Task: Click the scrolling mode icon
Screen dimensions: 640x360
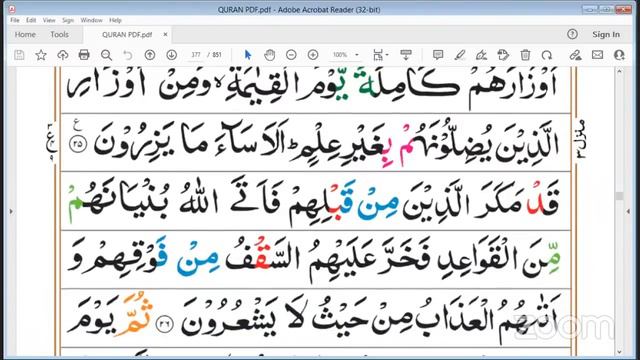Action: (x=406, y=55)
